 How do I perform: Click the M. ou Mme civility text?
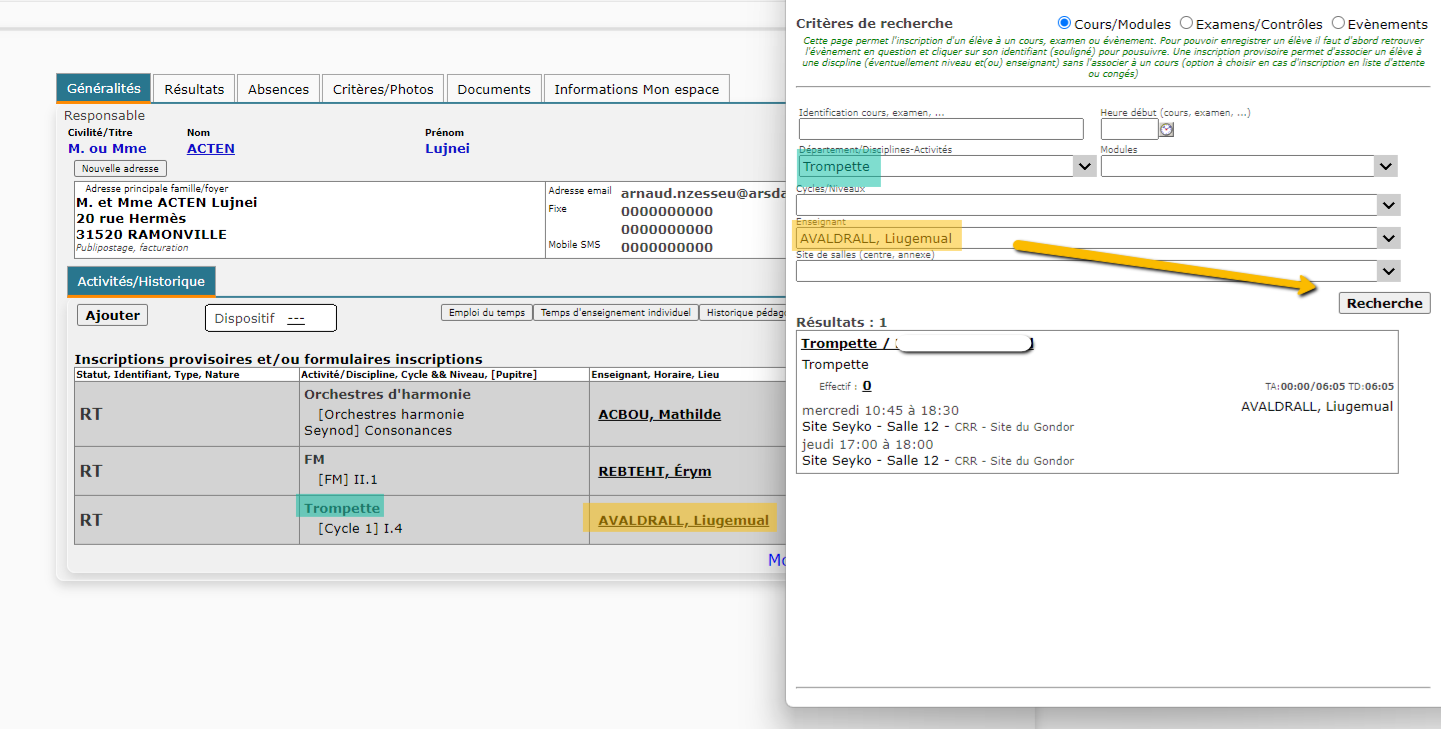tap(107, 148)
